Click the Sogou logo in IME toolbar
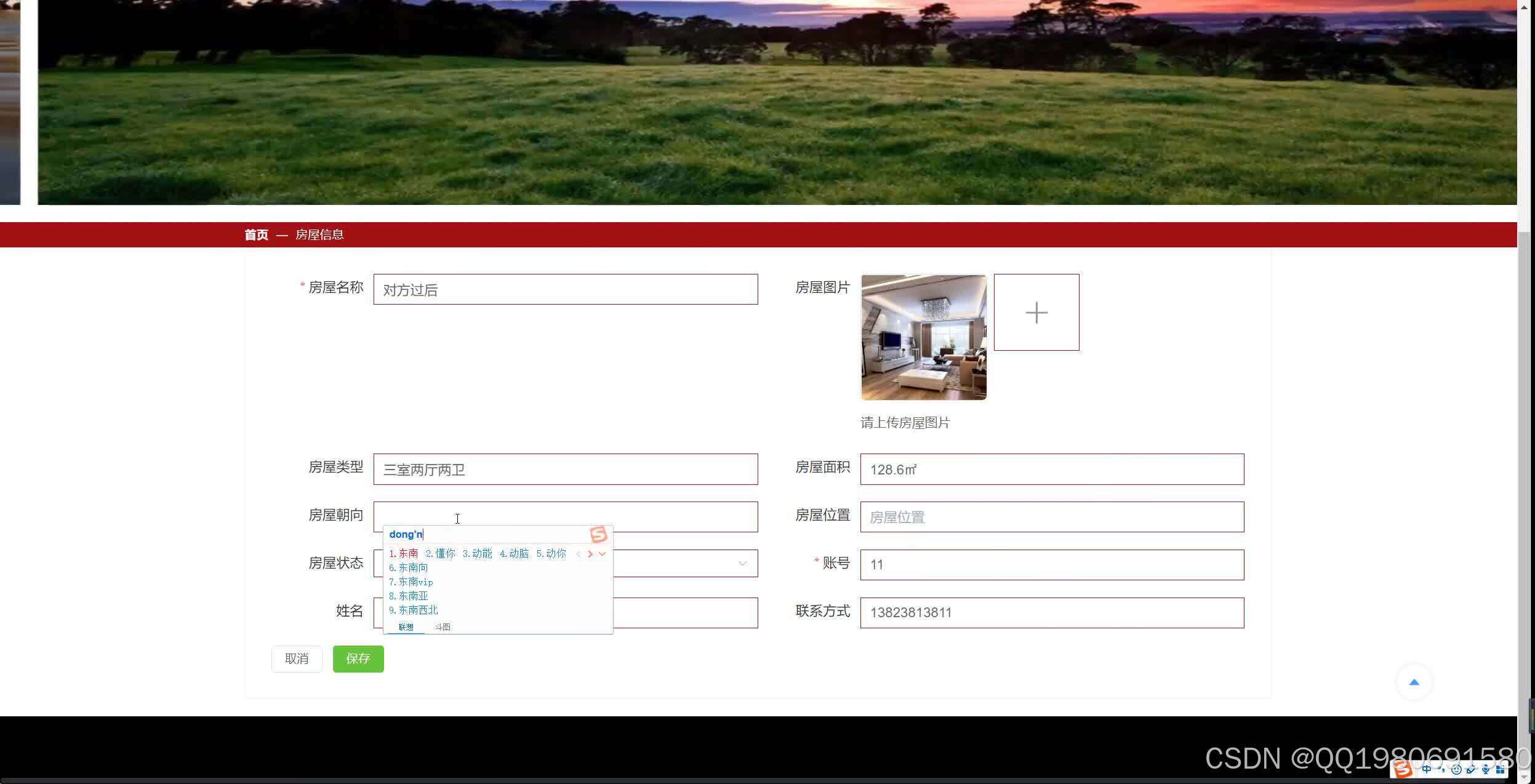 1403,769
